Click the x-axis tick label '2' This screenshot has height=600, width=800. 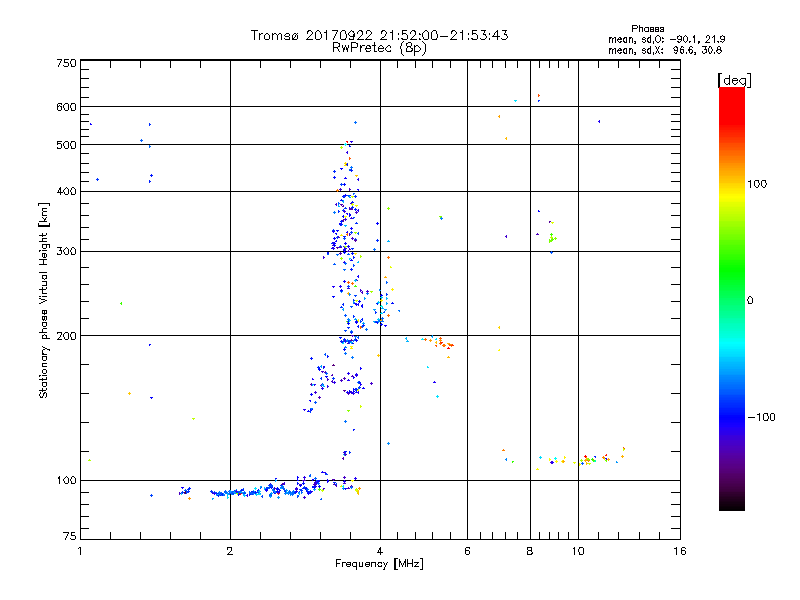coord(230,551)
